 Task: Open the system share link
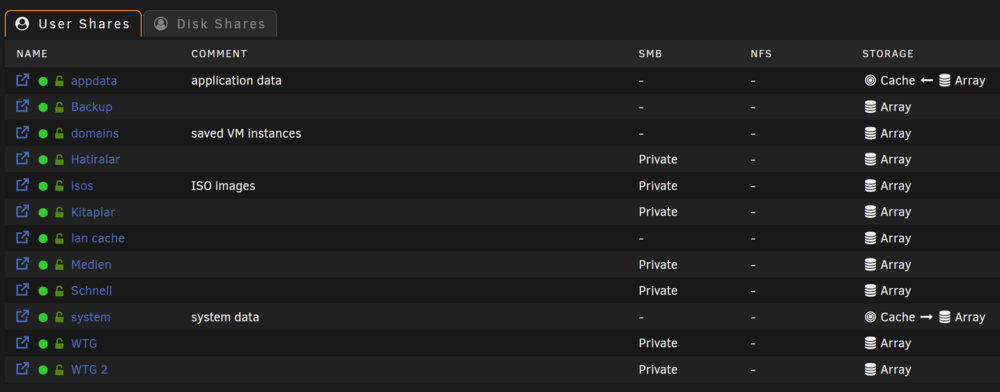pos(91,317)
